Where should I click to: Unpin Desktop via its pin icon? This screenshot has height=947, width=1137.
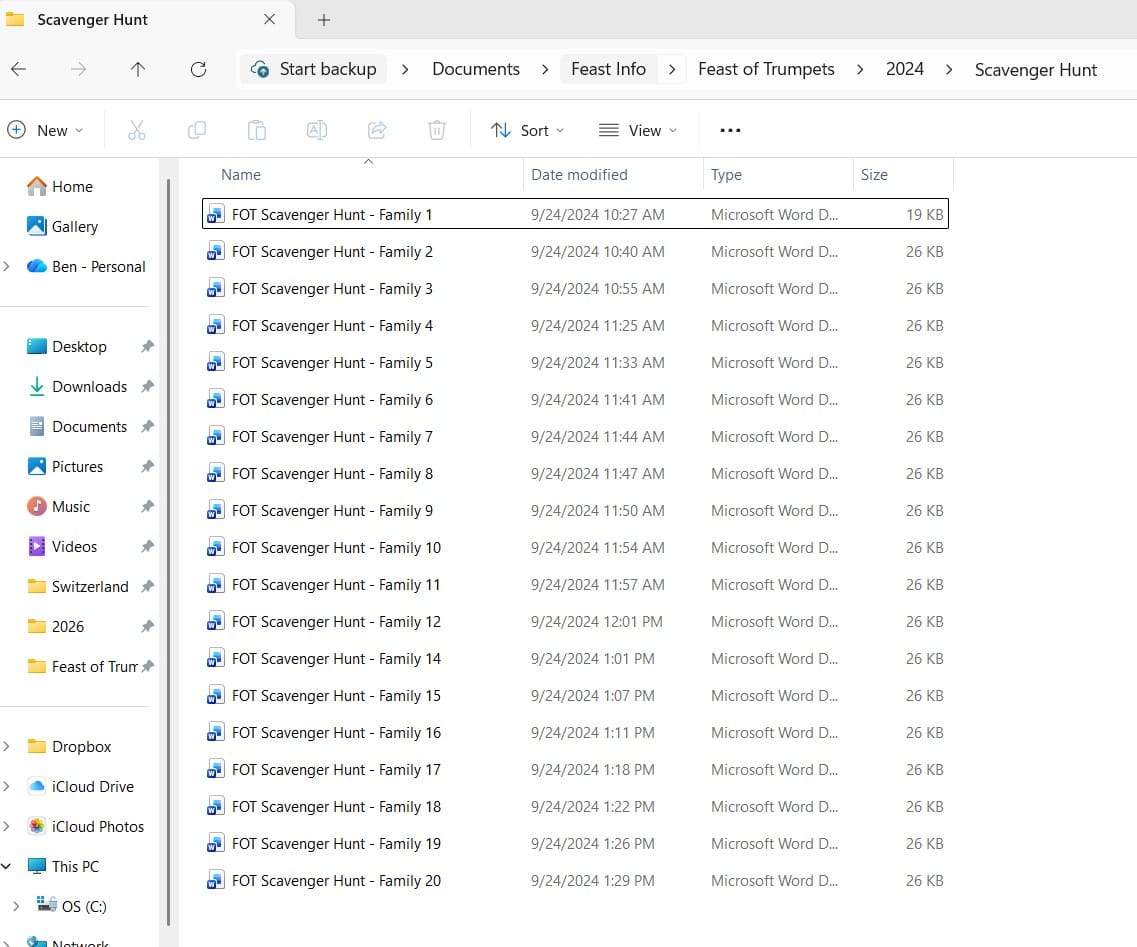click(147, 347)
